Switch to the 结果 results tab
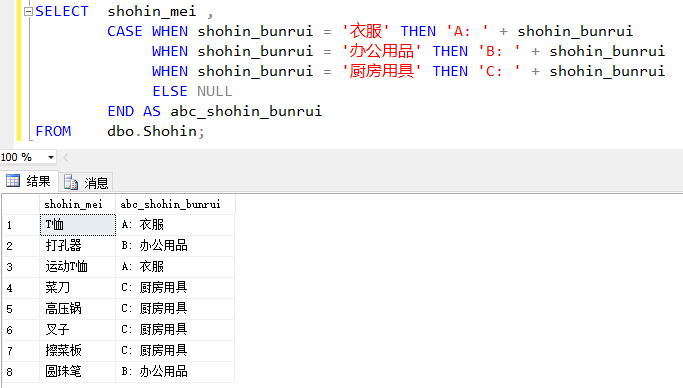 [x=29, y=181]
